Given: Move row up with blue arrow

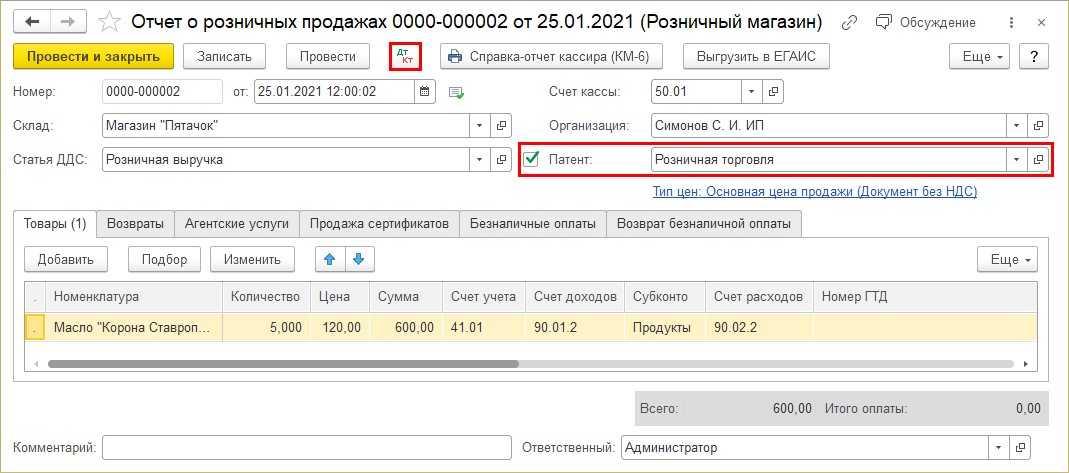Looking at the screenshot, I should click(330, 259).
